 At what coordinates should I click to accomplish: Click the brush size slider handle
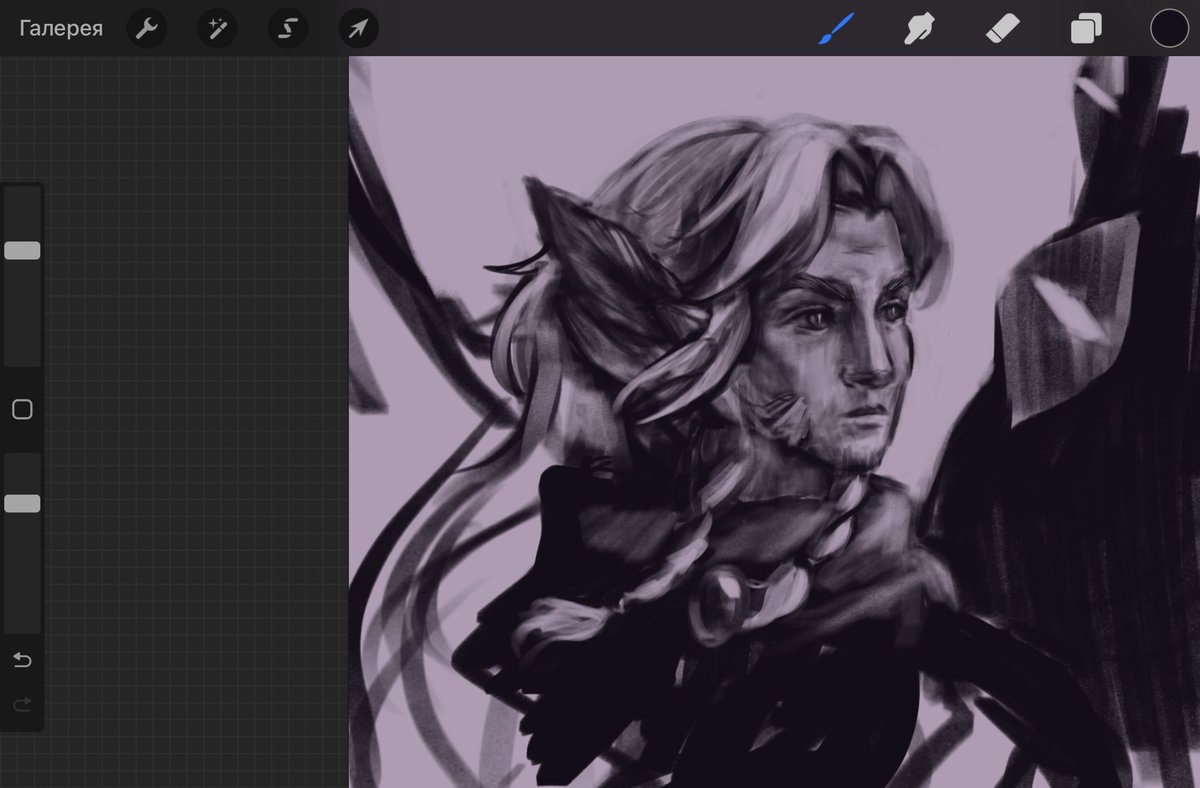tap(22, 250)
